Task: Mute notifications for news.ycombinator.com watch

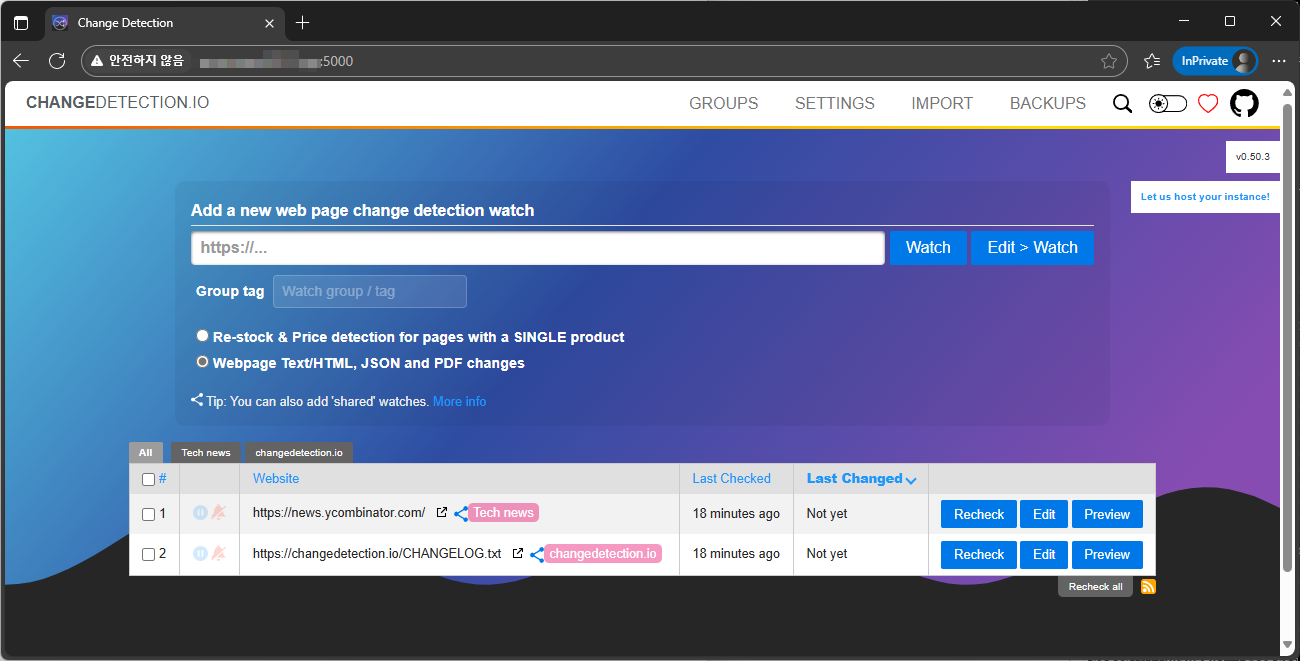Action: pos(218,513)
